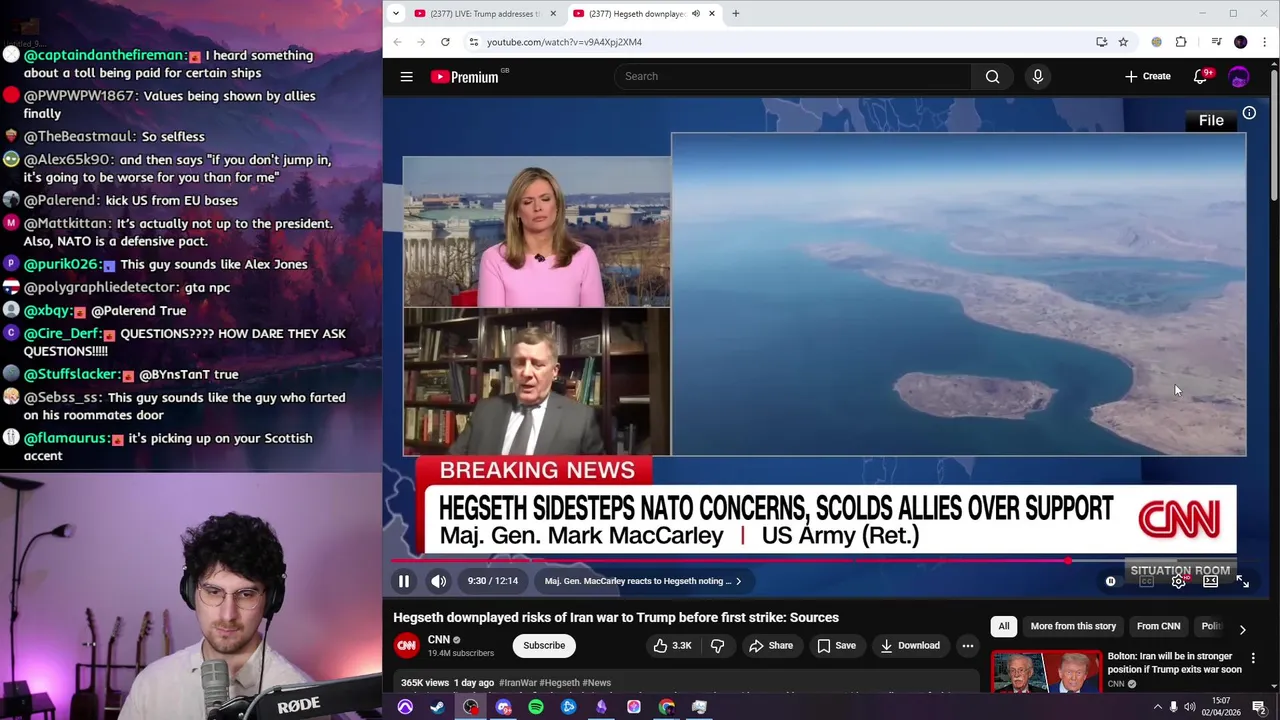1280x720 pixels.
Task: Open YouTube notifications bell
Action: tap(1201, 76)
